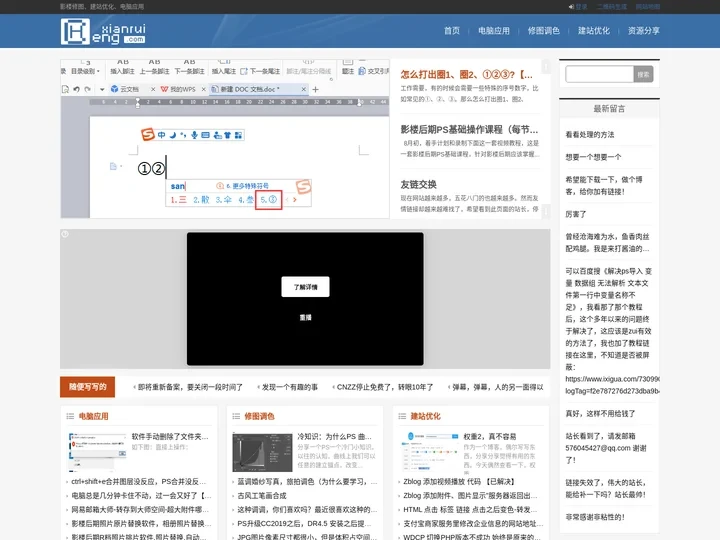Open article 电脑总是几分钟卡住不动
The width and height of the screenshot is (720, 540).
141,495
